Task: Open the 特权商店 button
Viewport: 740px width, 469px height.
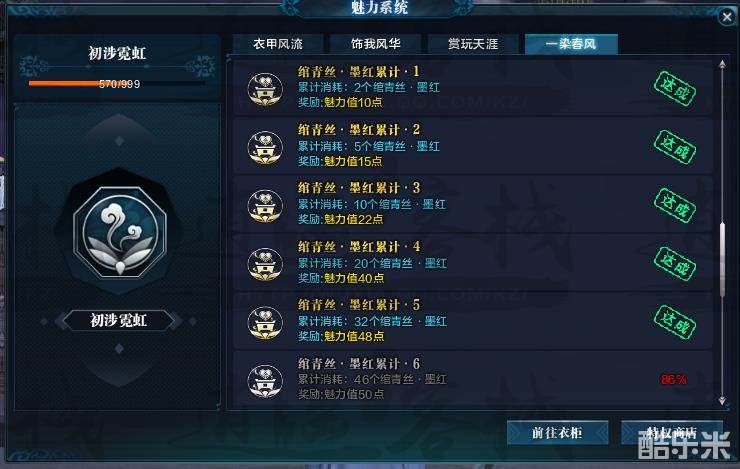Action: click(672, 433)
